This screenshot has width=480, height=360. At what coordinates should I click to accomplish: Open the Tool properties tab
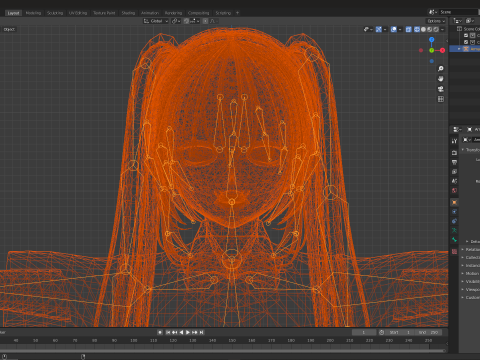(x=454, y=141)
